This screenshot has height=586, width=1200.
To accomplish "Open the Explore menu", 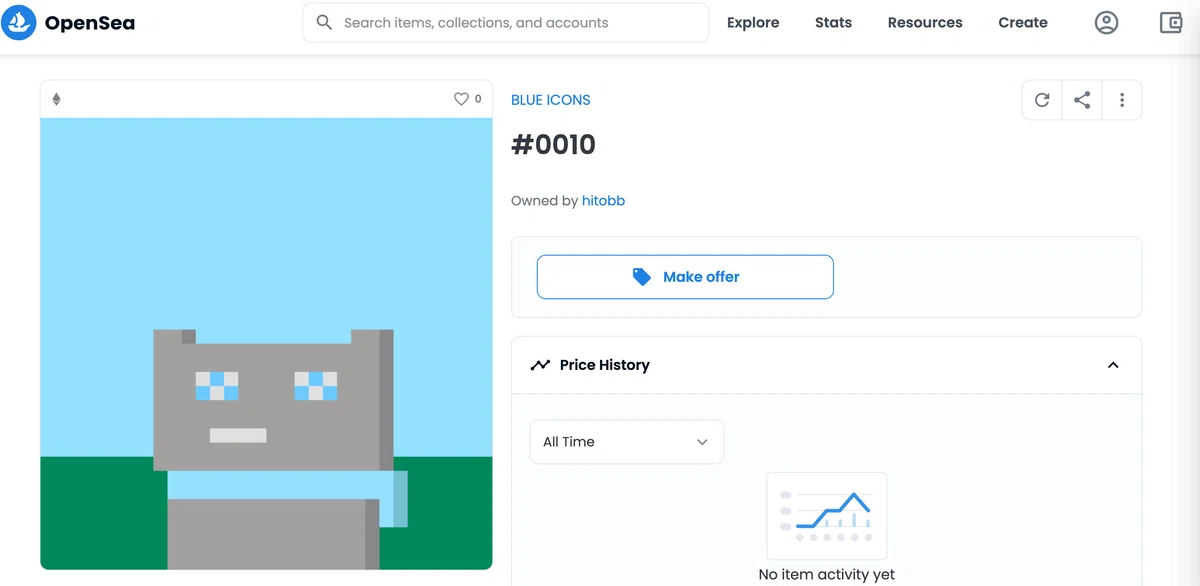I will click(753, 22).
